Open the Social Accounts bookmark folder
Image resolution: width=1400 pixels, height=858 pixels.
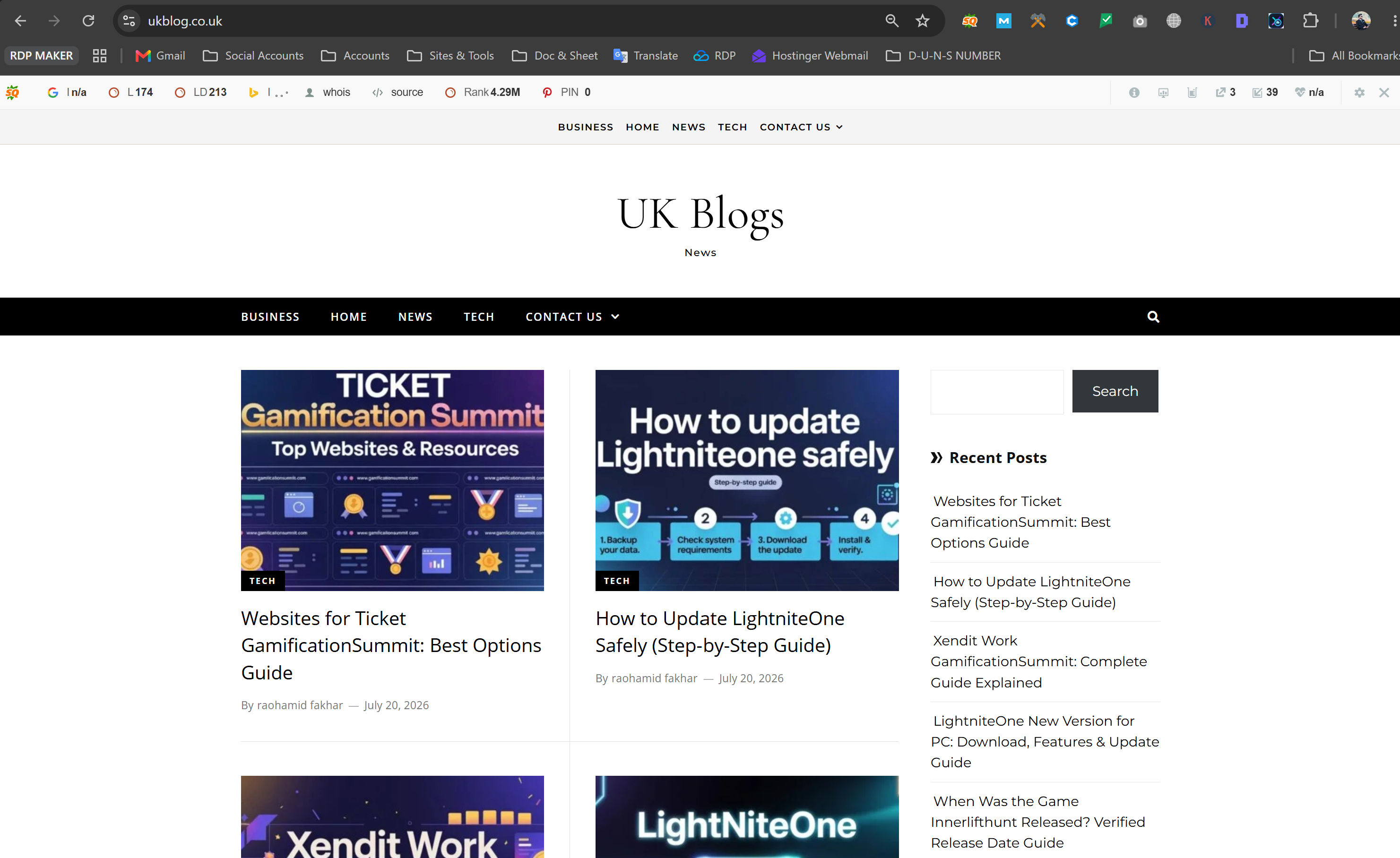pyautogui.click(x=253, y=56)
